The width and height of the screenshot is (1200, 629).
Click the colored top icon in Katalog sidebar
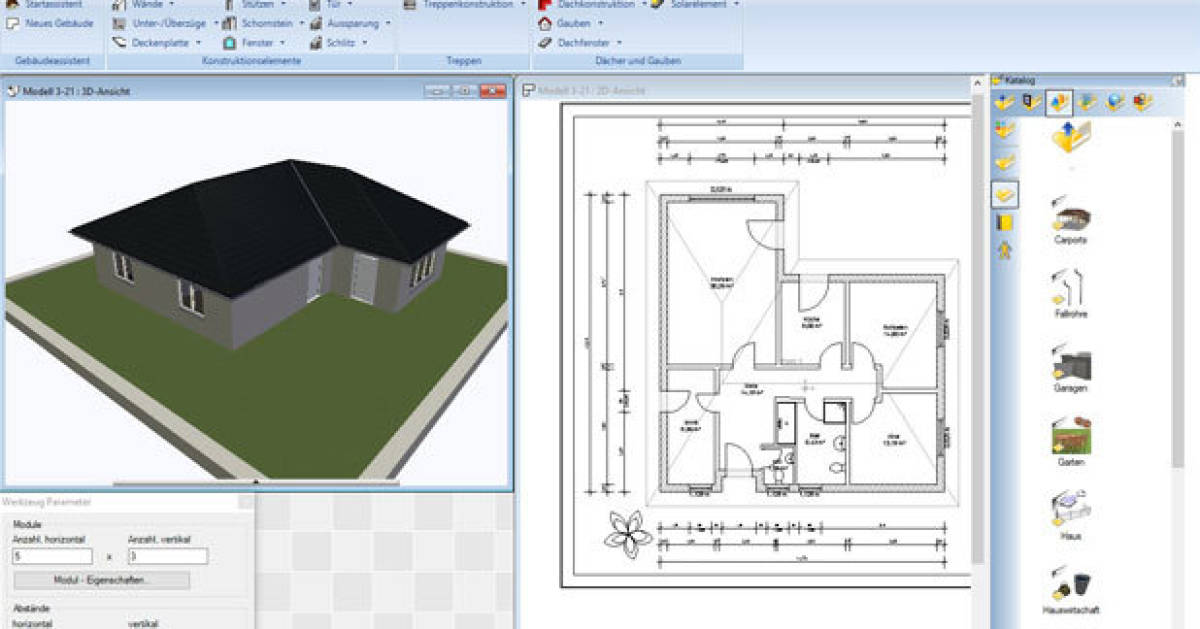click(x=1005, y=130)
